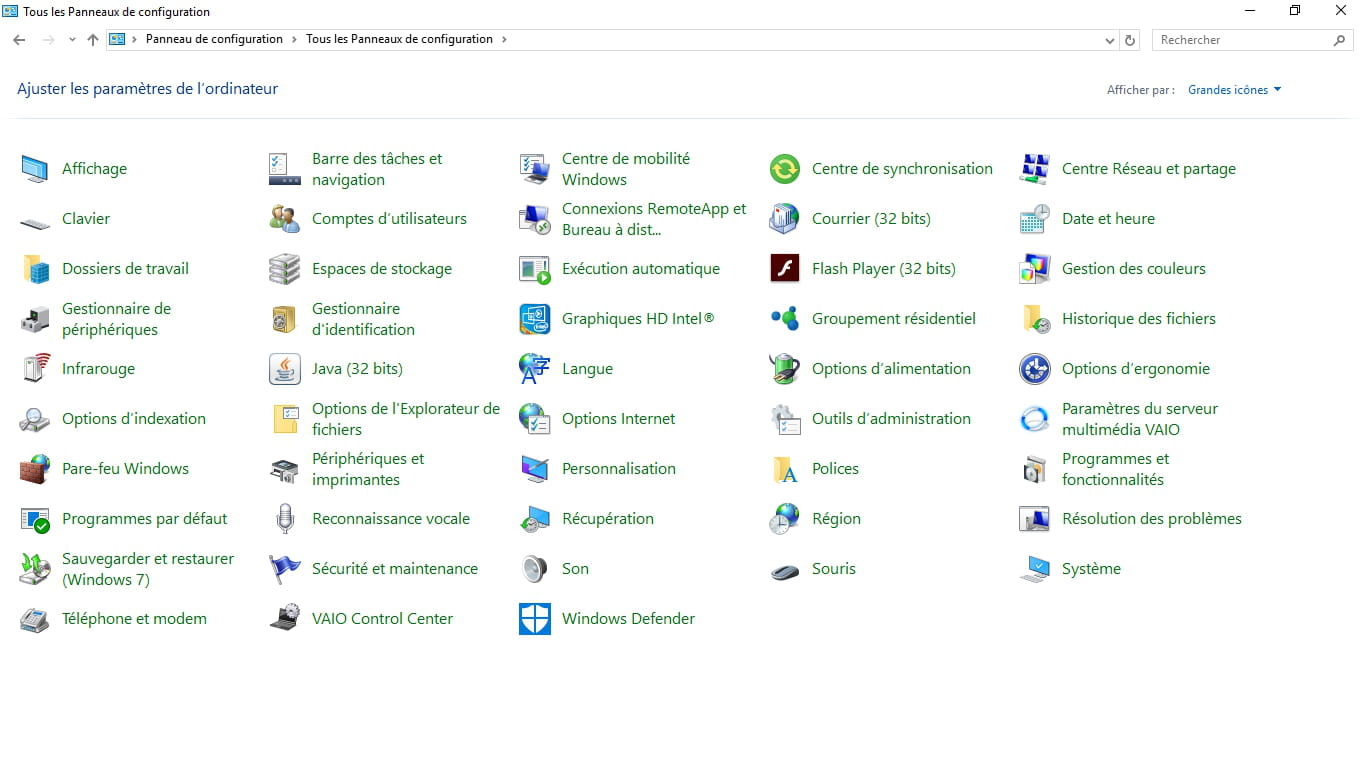1366x768 pixels.
Task: Click Sécurité et maintenance flag icon
Action: coord(285,569)
